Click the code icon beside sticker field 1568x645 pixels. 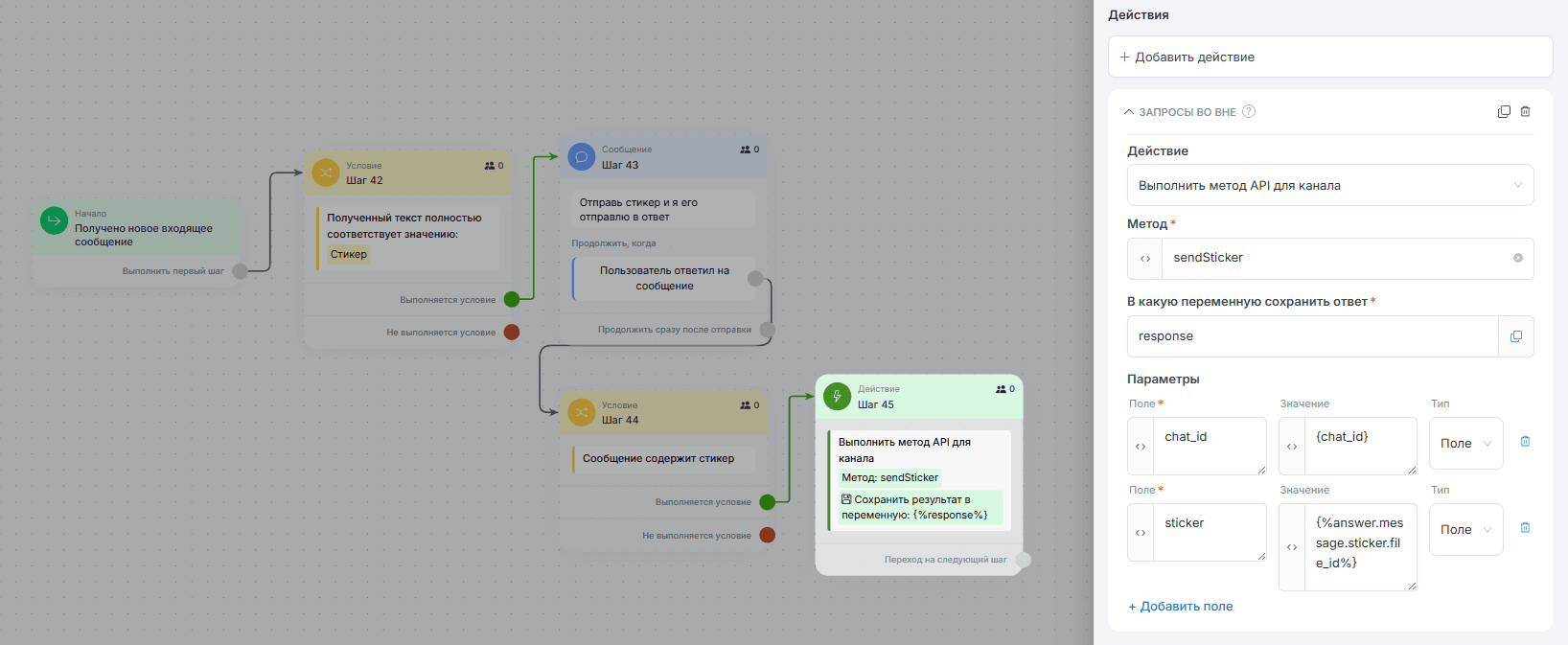pos(1141,533)
